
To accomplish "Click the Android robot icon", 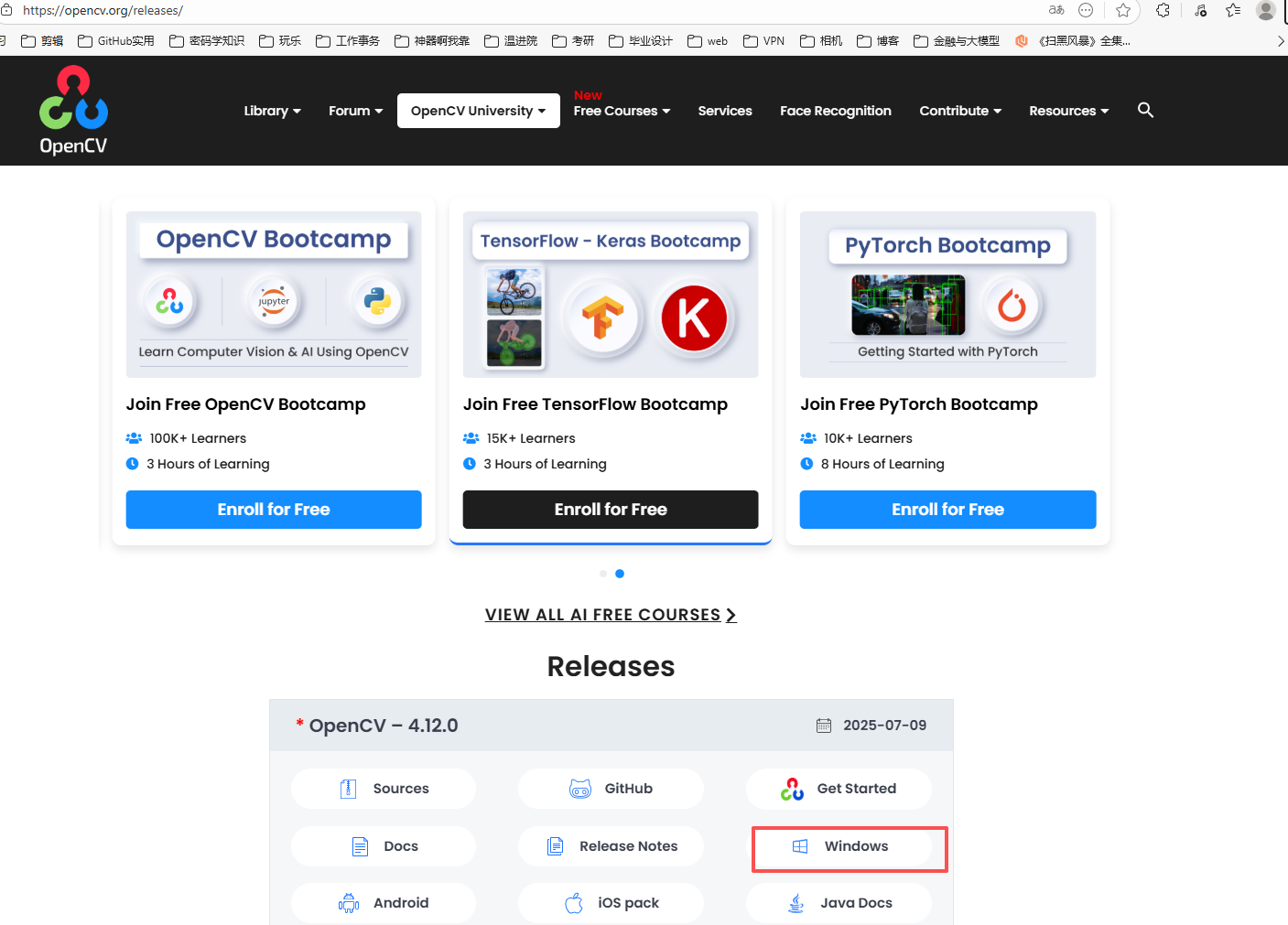I will pyautogui.click(x=349, y=903).
